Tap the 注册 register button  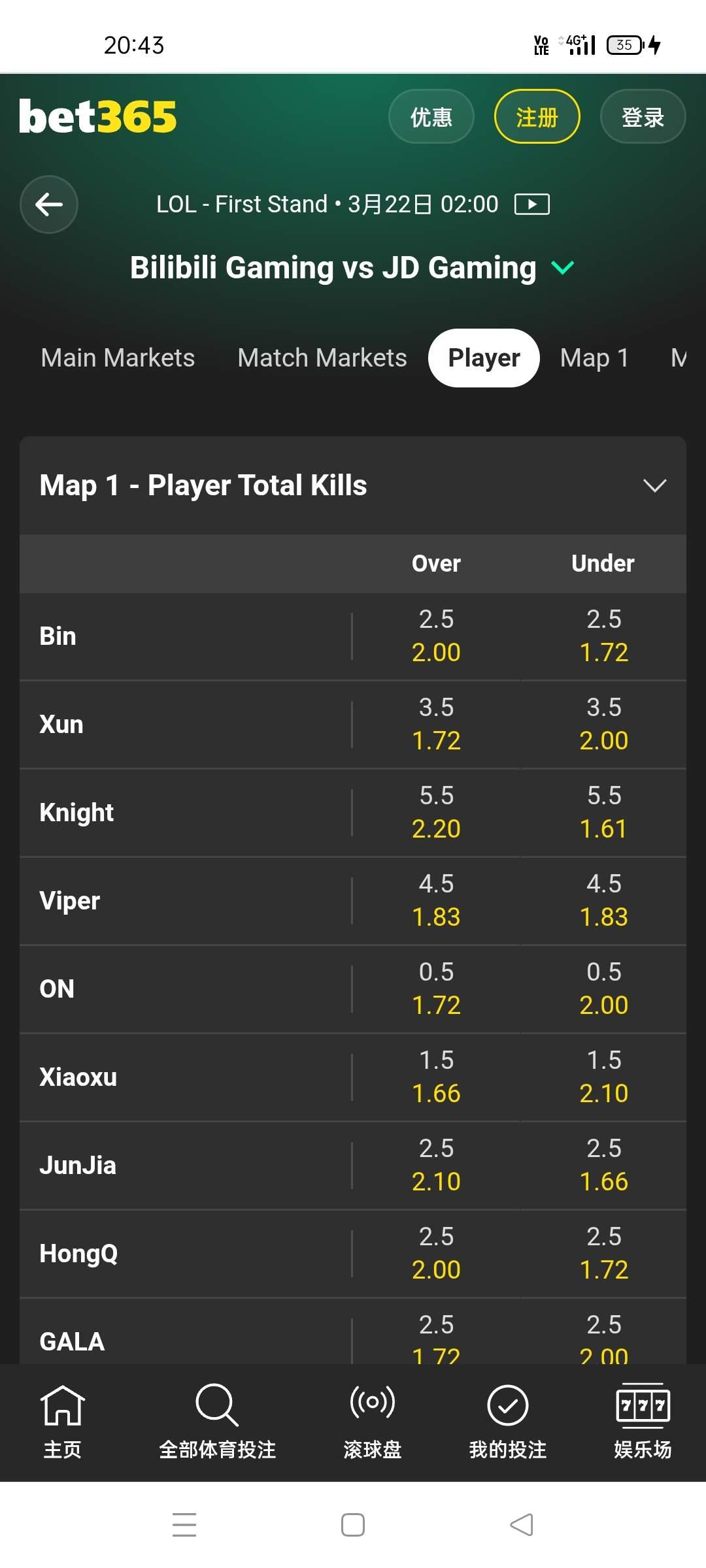537,117
